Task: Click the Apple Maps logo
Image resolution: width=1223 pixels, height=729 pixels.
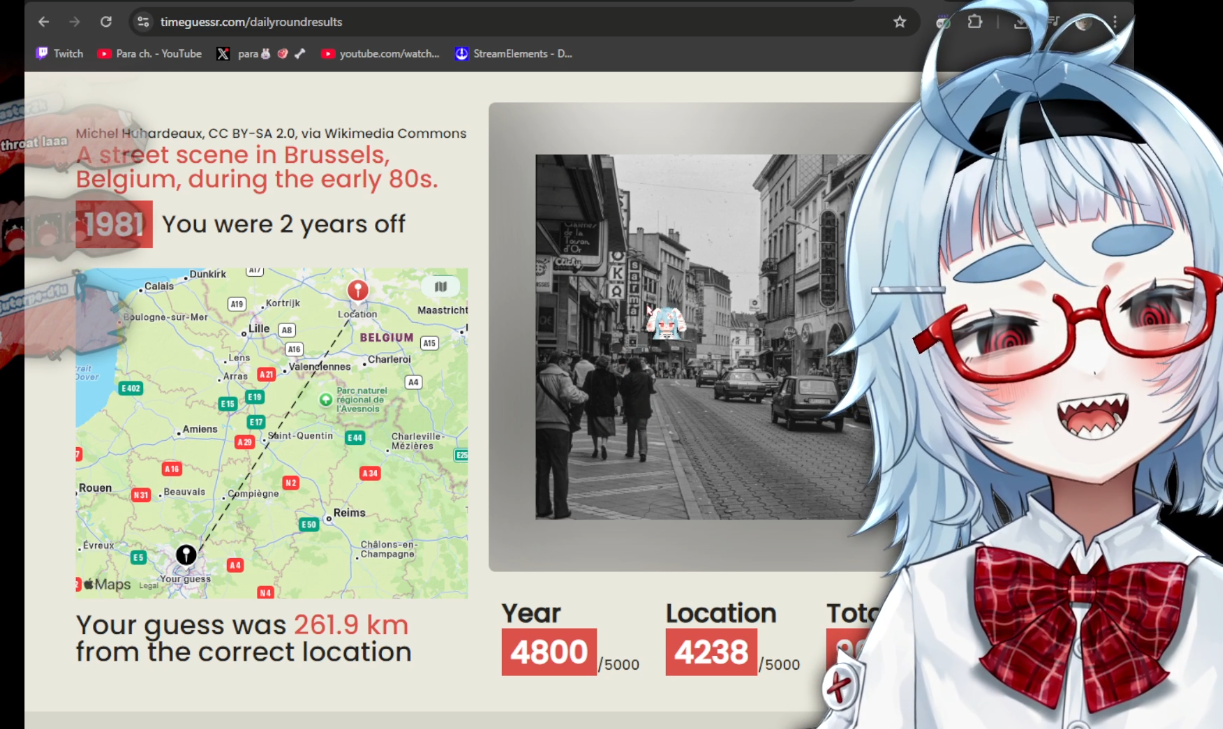Action: coord(106,584)
